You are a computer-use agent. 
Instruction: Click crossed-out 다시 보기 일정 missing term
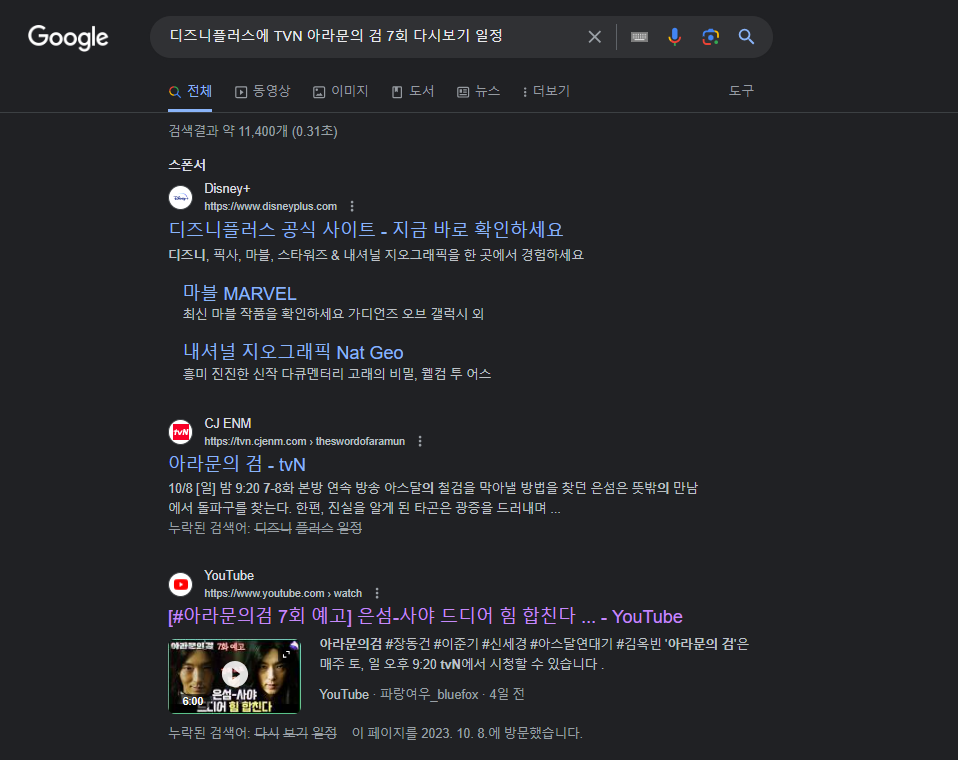[x=295, y=733]
